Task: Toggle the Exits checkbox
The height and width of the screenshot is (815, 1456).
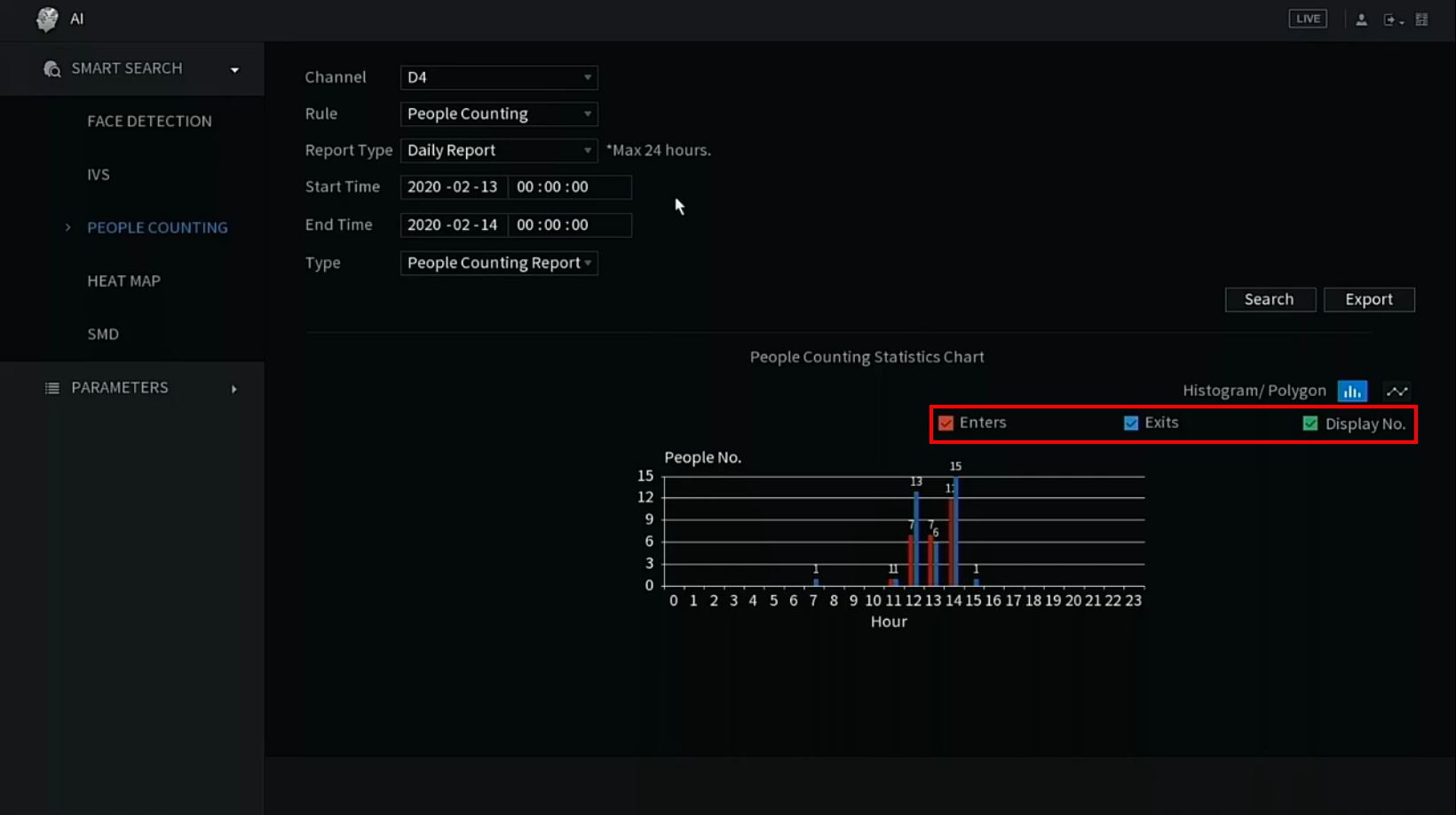Action: tap(1131, 423)
